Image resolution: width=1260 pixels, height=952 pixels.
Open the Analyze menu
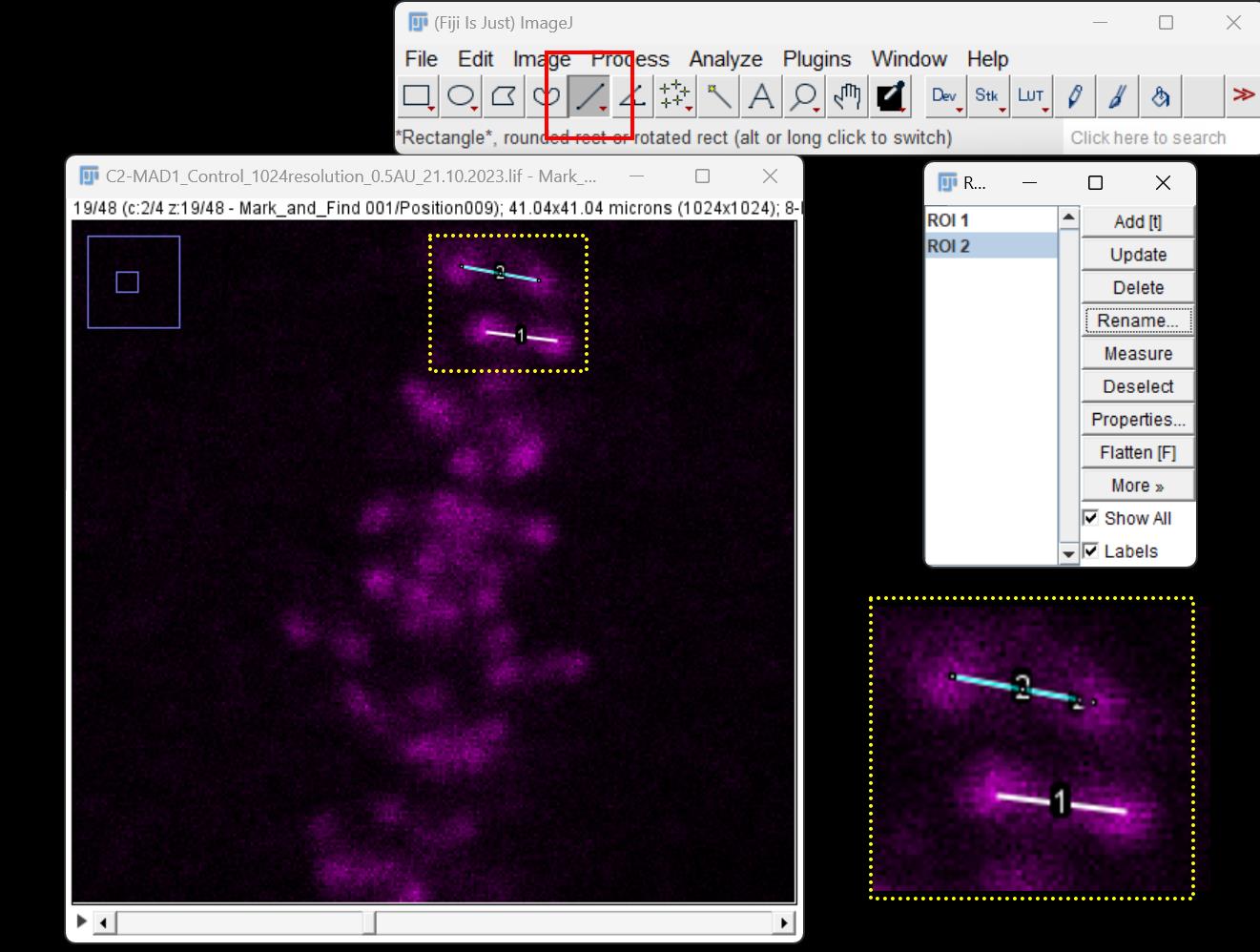point(725,59)
